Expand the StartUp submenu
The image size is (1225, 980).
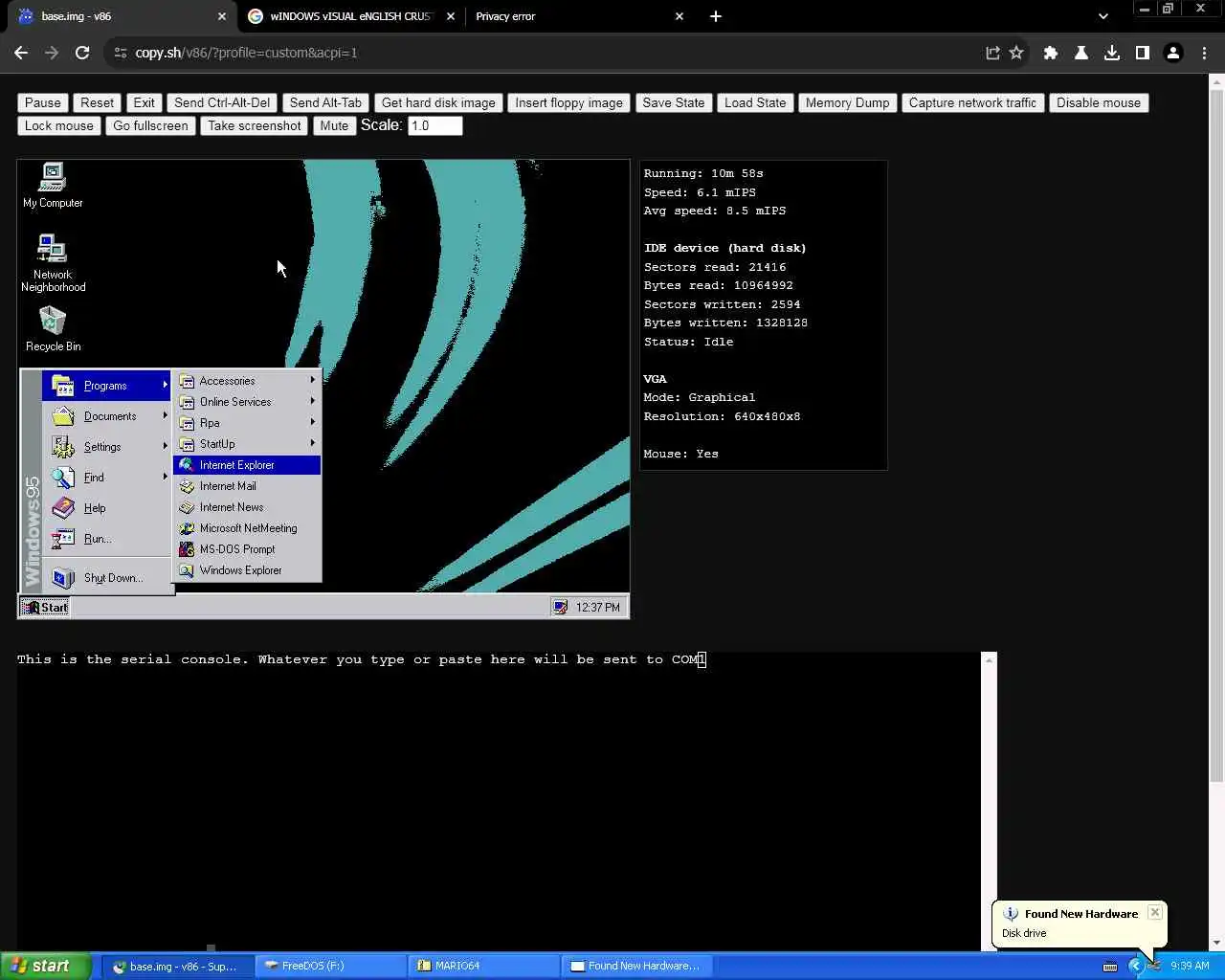click(247, 444)
